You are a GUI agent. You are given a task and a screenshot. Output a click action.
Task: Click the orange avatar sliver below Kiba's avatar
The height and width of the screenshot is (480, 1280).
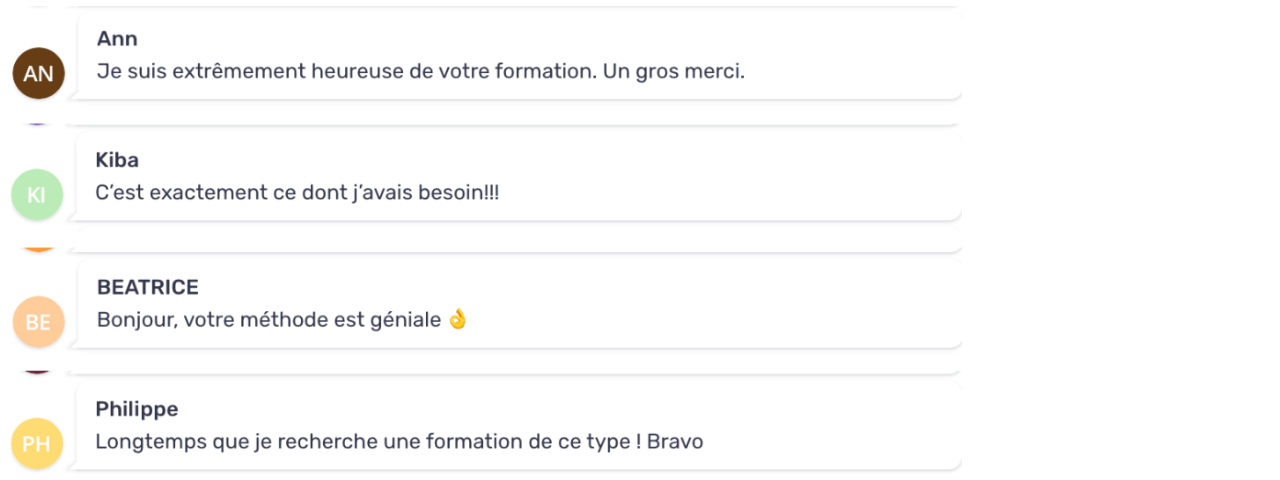37,249
